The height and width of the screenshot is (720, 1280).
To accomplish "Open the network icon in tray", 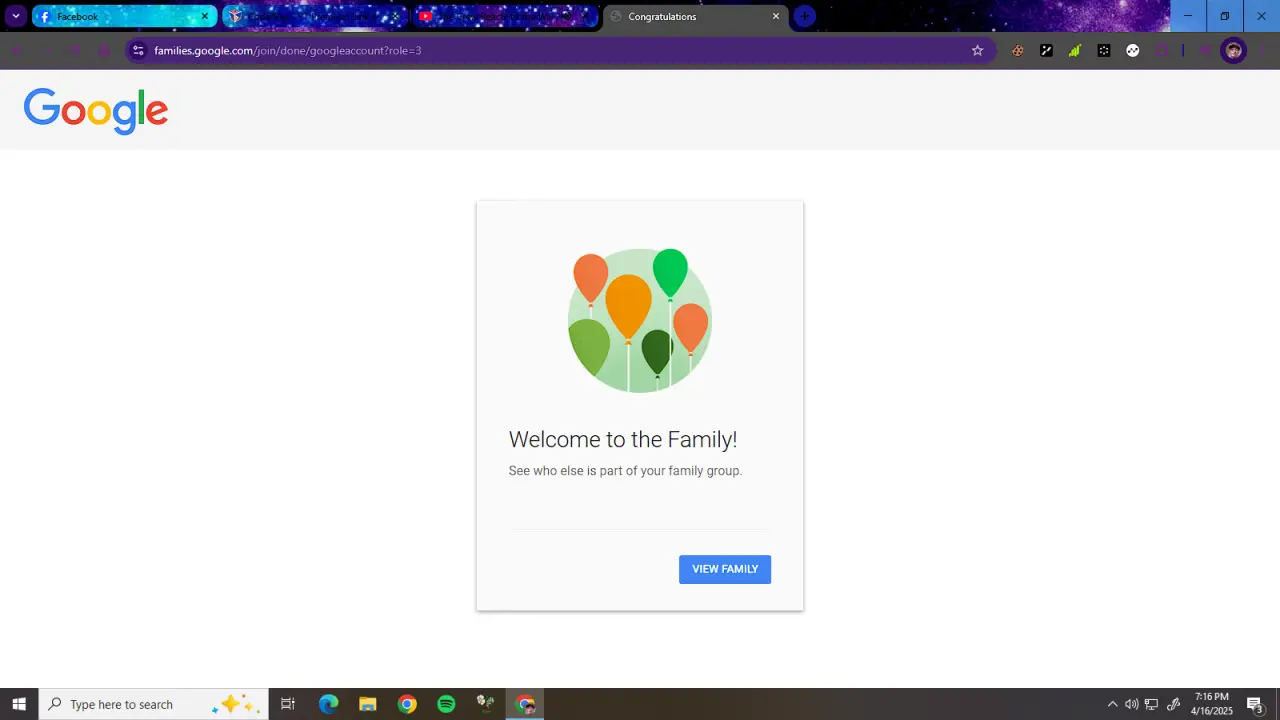I will point(1151,704).
